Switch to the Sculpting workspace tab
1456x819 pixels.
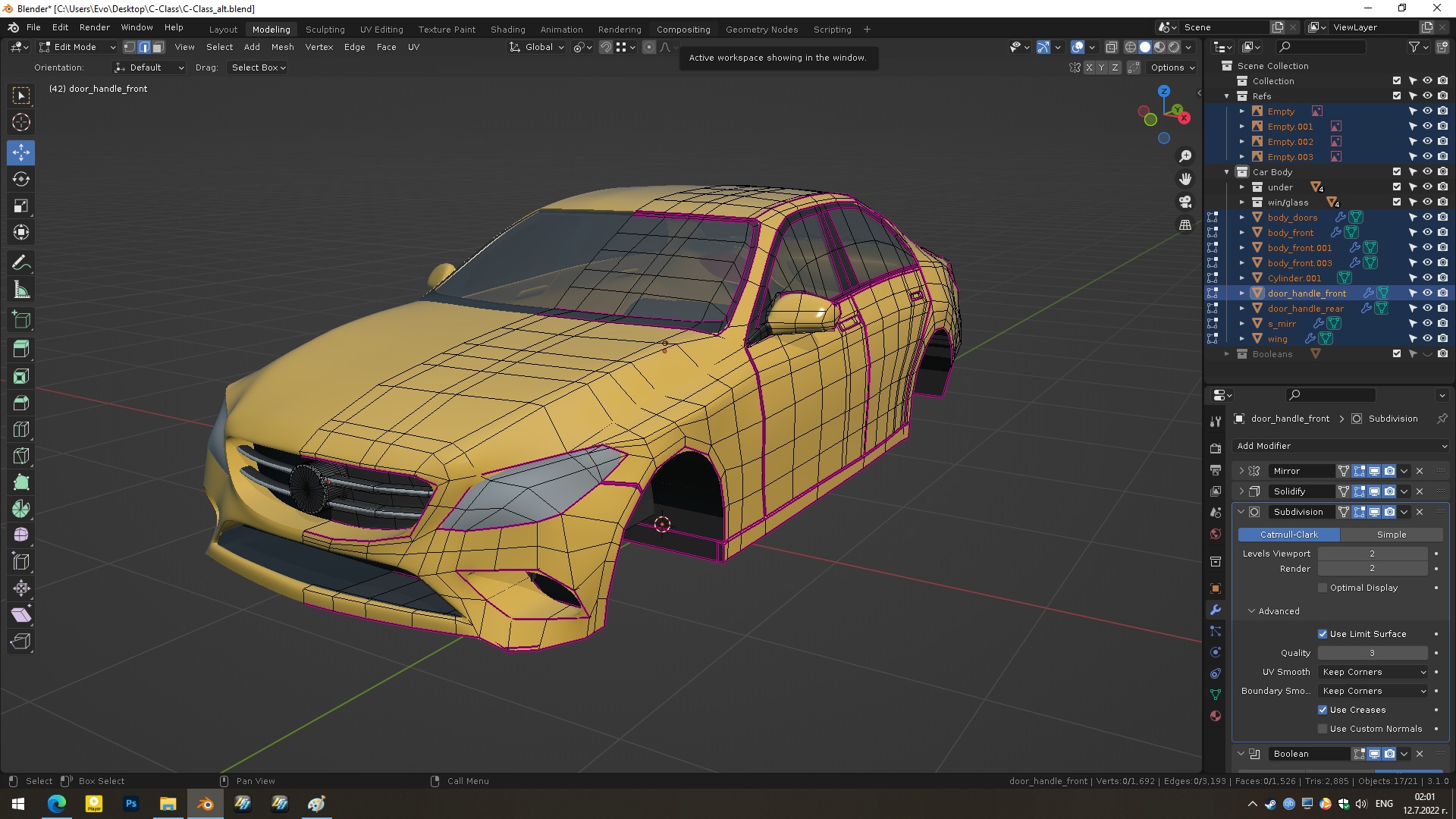pos(325,30)
